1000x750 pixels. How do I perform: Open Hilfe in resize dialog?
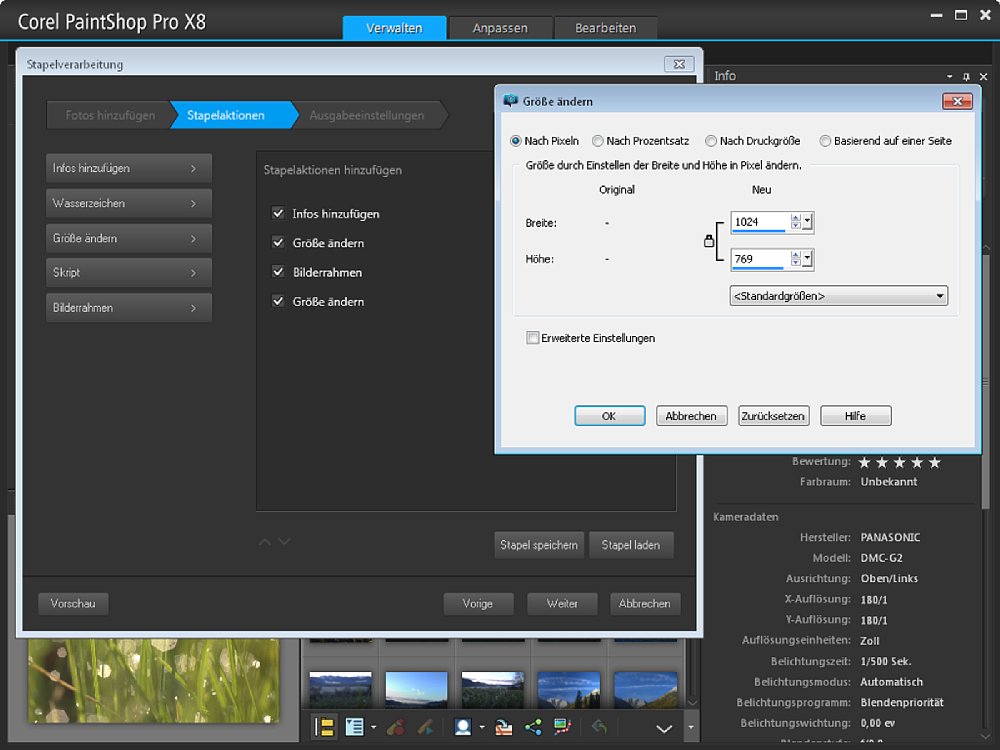856,416
